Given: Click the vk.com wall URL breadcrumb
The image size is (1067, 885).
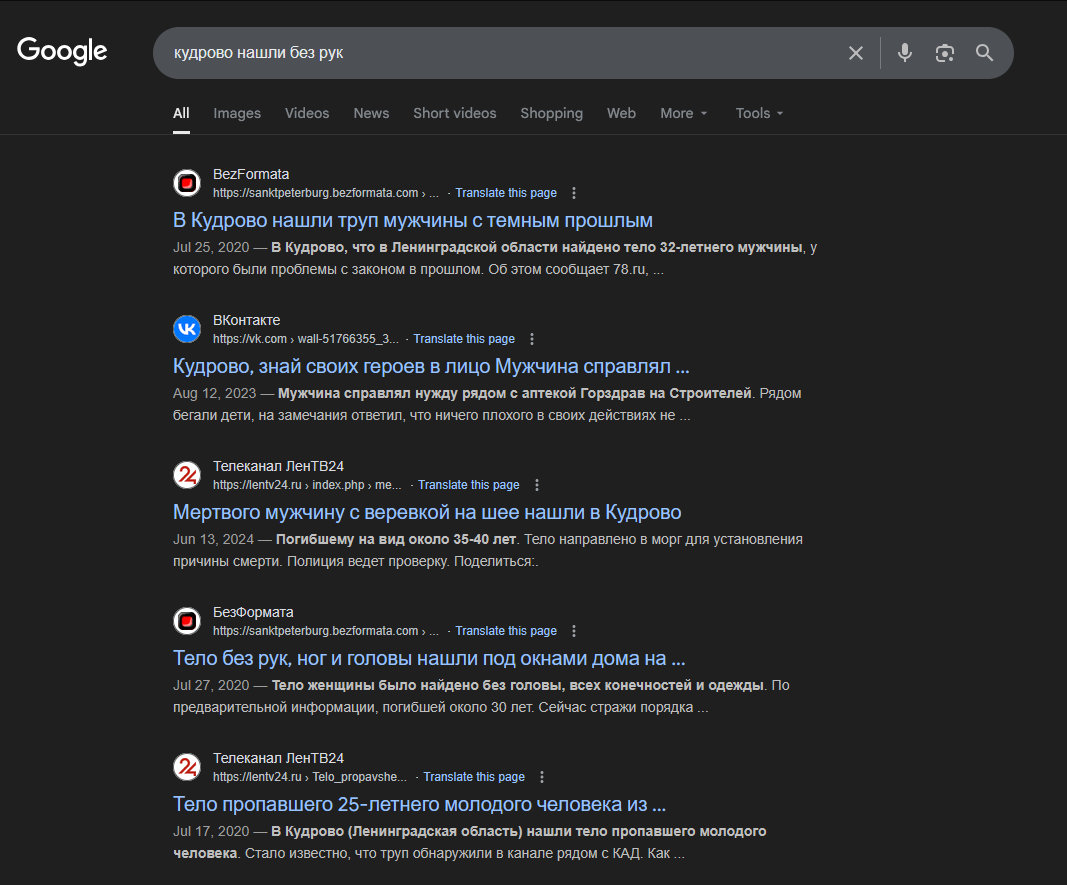Looking at the screenshot, I should point(306,339).
